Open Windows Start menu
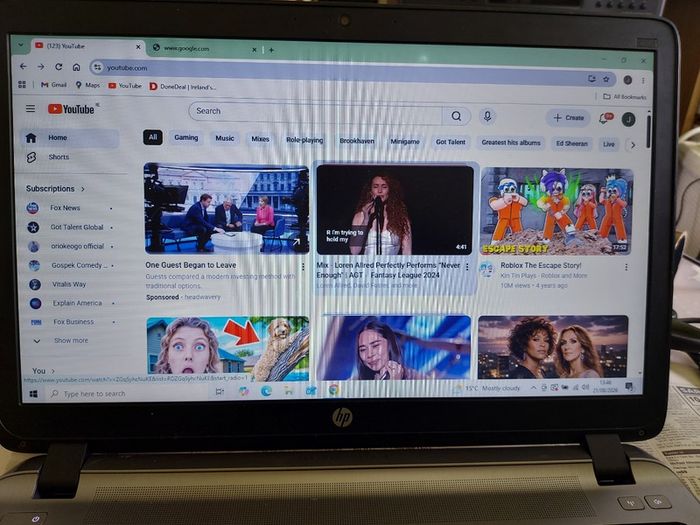The height and width of the screenshot is (525, 700). 33,394
